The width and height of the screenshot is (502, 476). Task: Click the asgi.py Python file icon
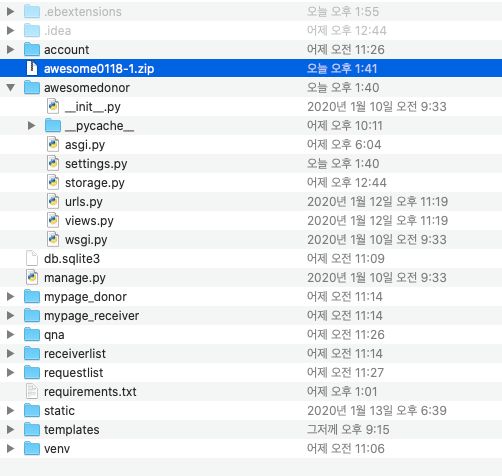click(x=53, y=145)
